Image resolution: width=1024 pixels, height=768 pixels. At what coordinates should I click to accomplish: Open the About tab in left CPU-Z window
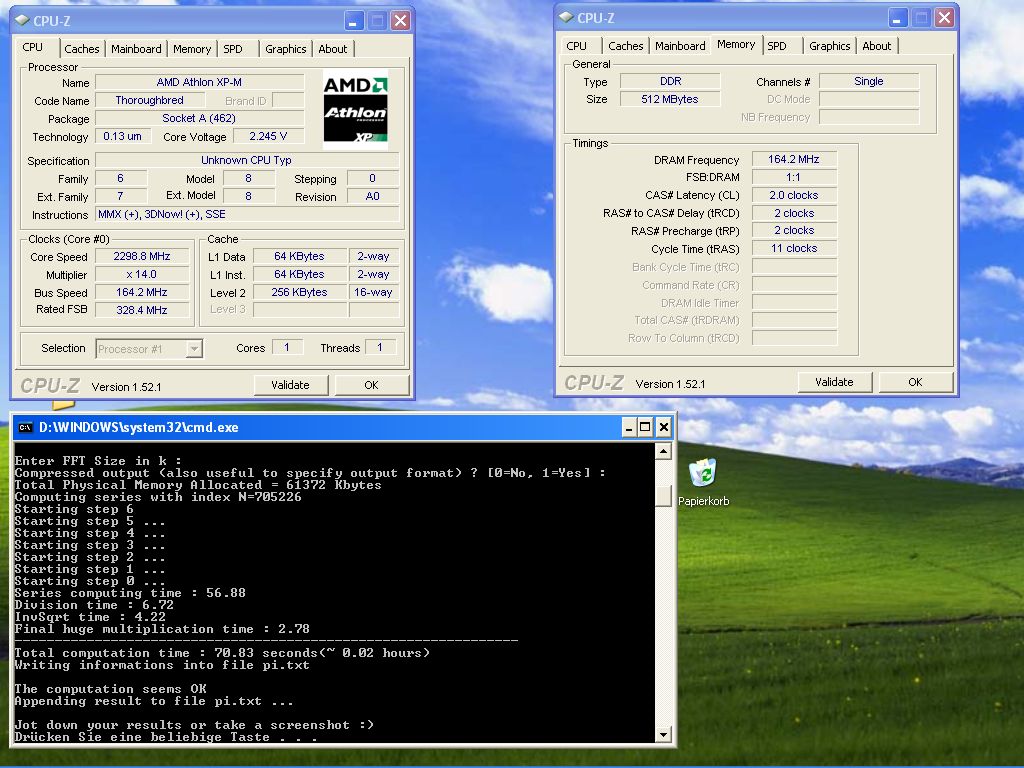332,49
